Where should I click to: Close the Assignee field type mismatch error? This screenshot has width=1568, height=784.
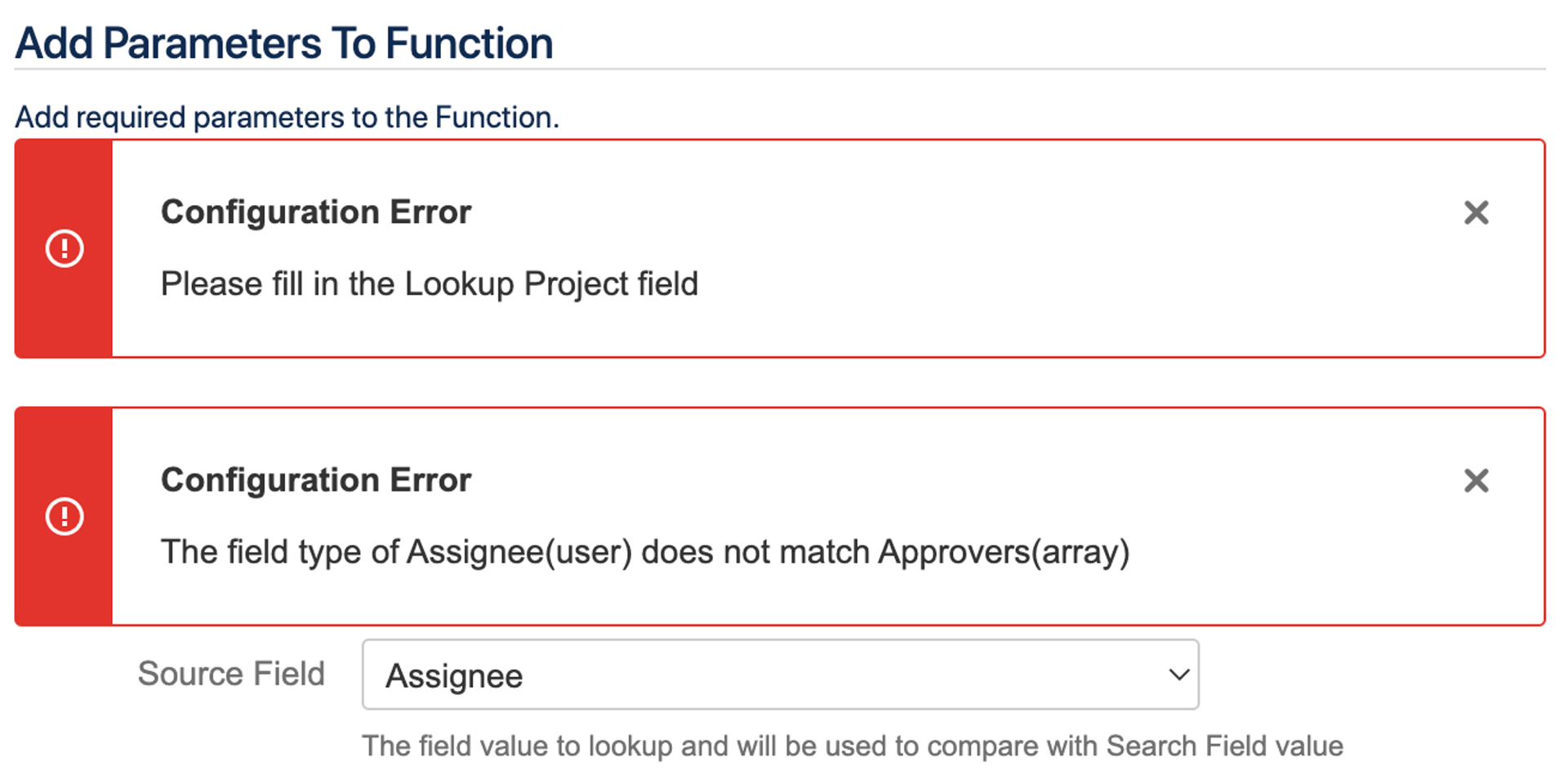tap(1476, 480)
